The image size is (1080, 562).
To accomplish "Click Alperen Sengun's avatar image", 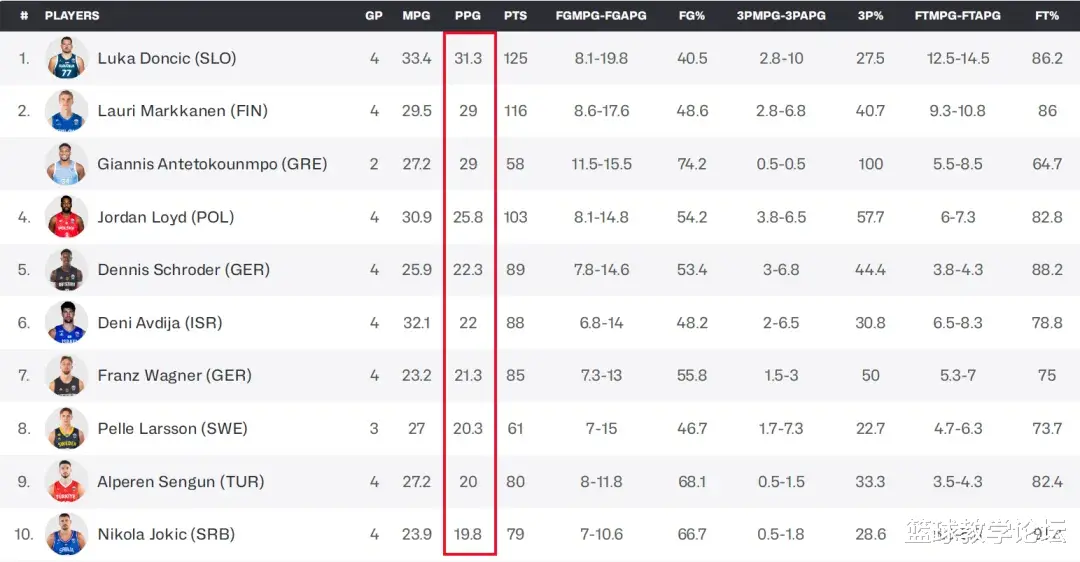I will [x=67, y=481].
